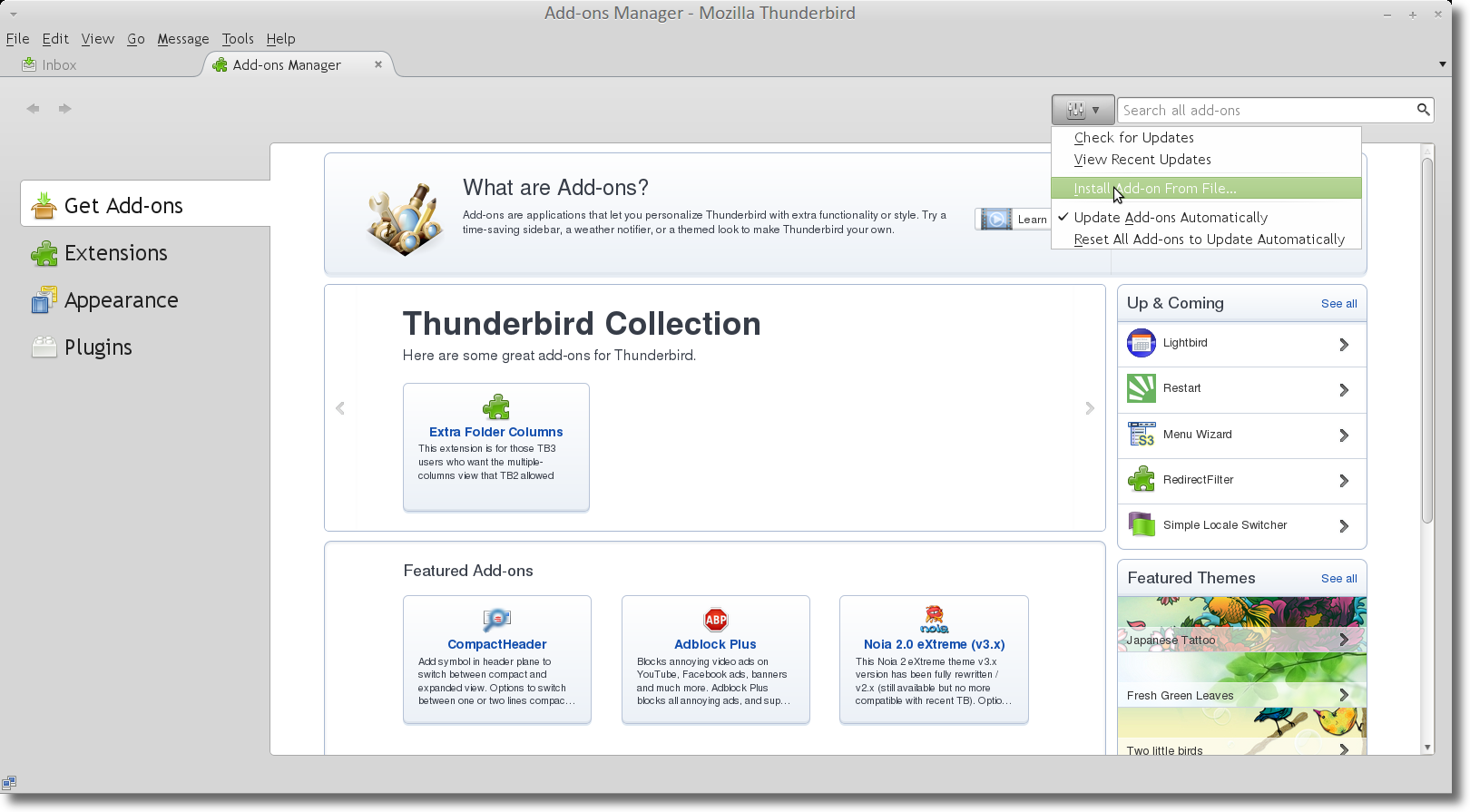Expand Simple Locale Switcher chevron

pos(1344,526)
